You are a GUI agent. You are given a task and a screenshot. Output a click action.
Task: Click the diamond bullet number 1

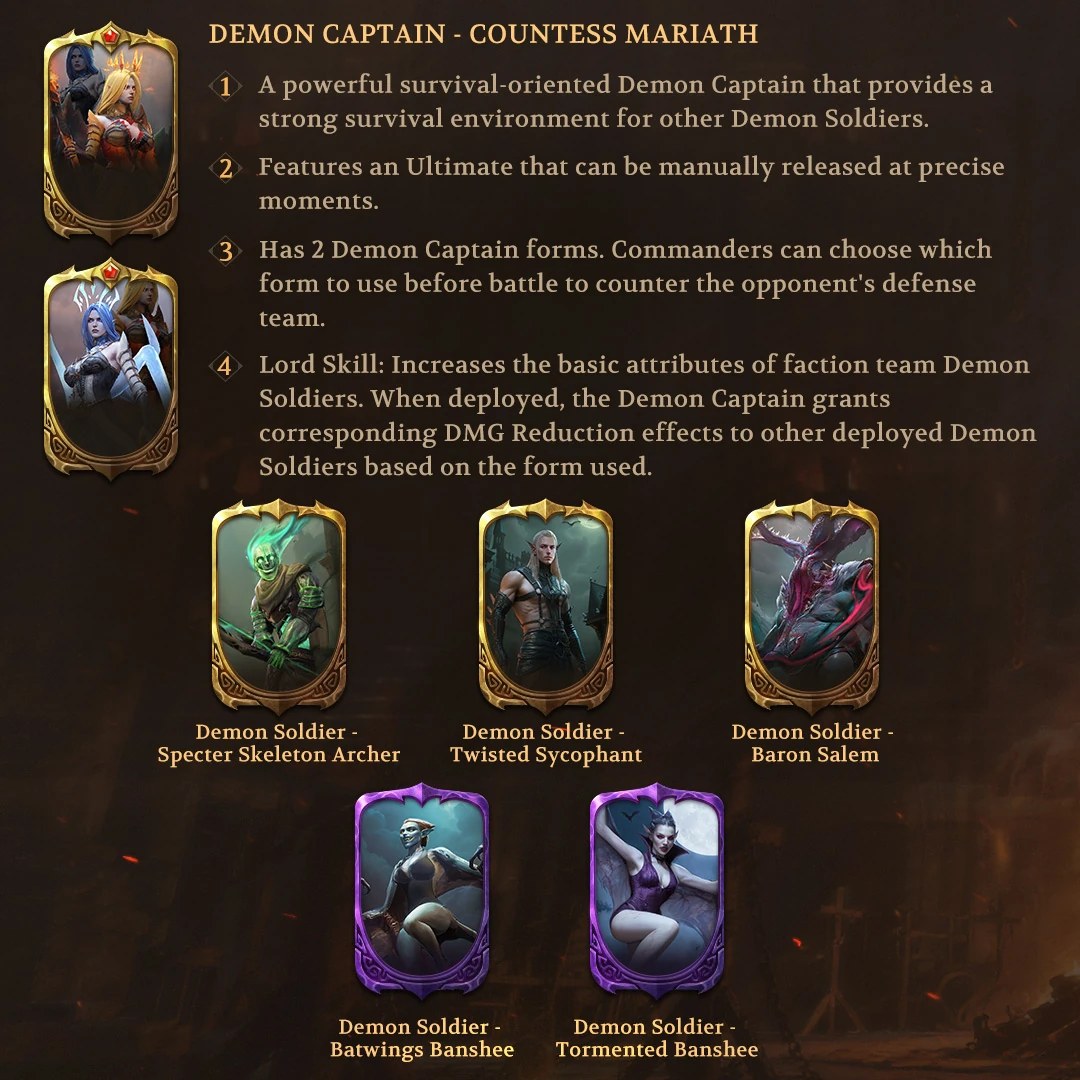(x=225, y=87)
